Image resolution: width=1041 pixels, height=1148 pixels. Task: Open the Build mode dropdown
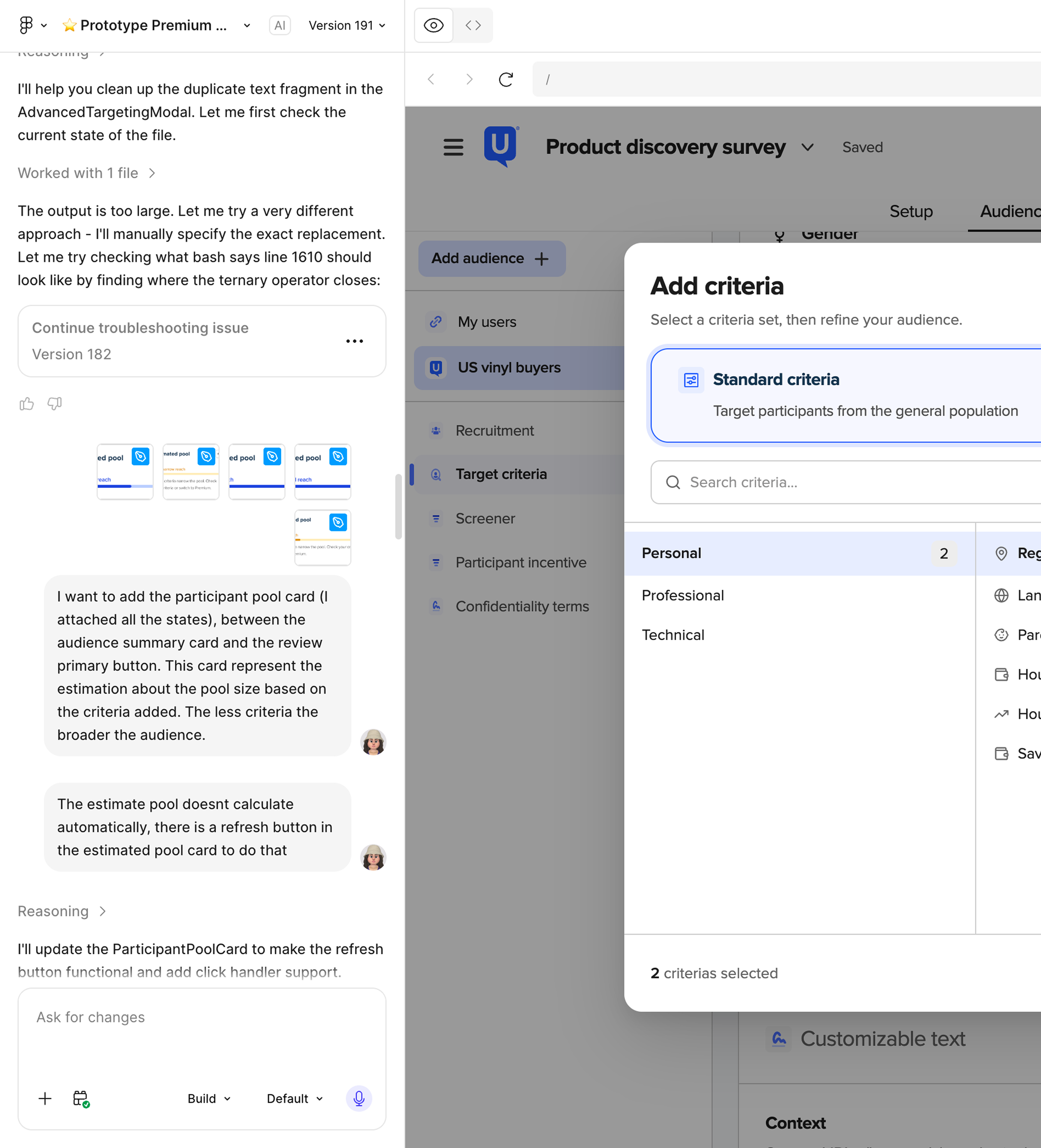point(209,1098)
